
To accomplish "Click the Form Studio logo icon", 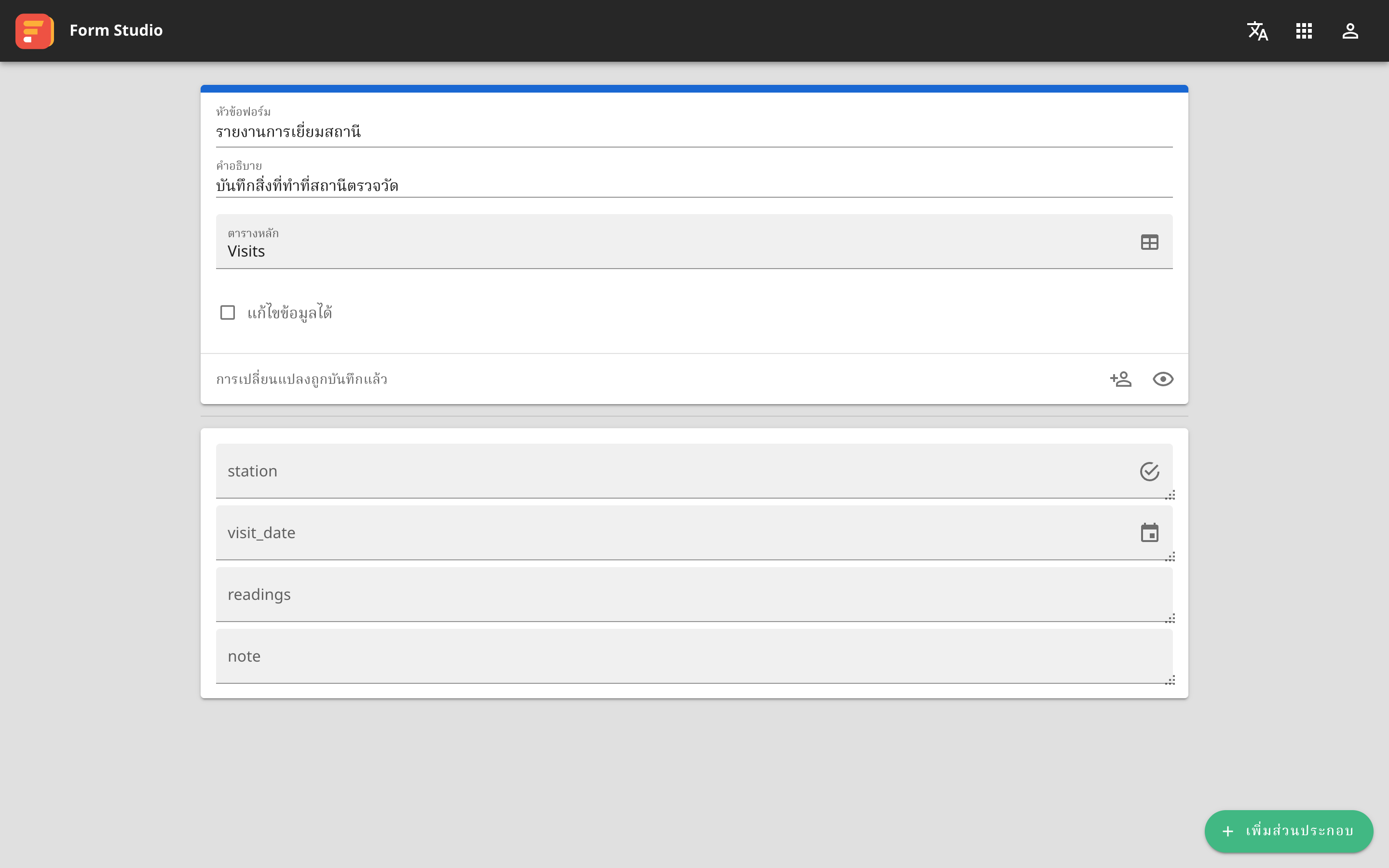I will coord(34,31).
